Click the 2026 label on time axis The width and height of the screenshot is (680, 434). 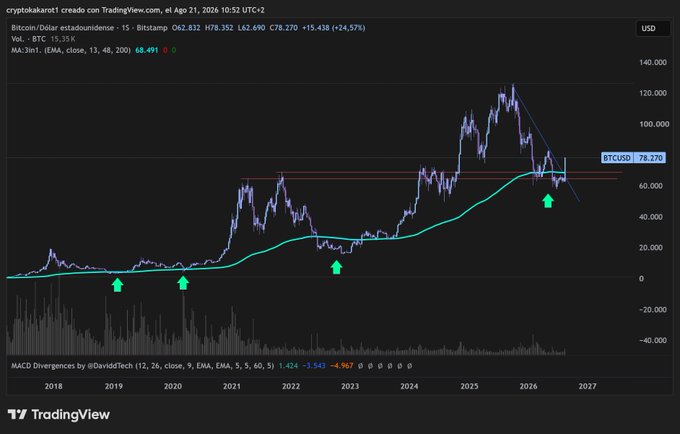pos(528,386)
